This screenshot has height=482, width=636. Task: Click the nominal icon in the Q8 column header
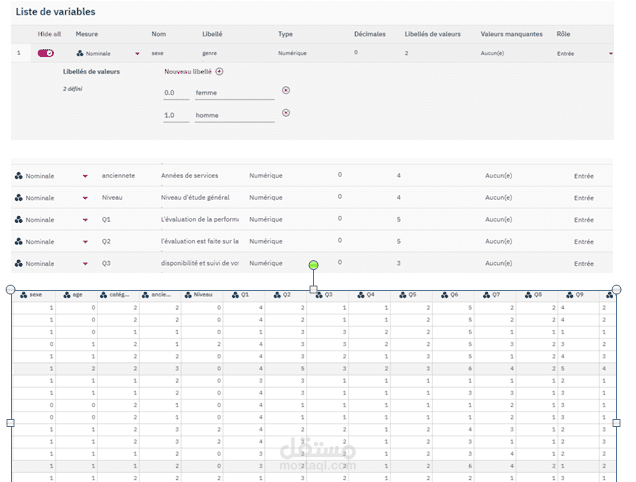click(528, 295)
